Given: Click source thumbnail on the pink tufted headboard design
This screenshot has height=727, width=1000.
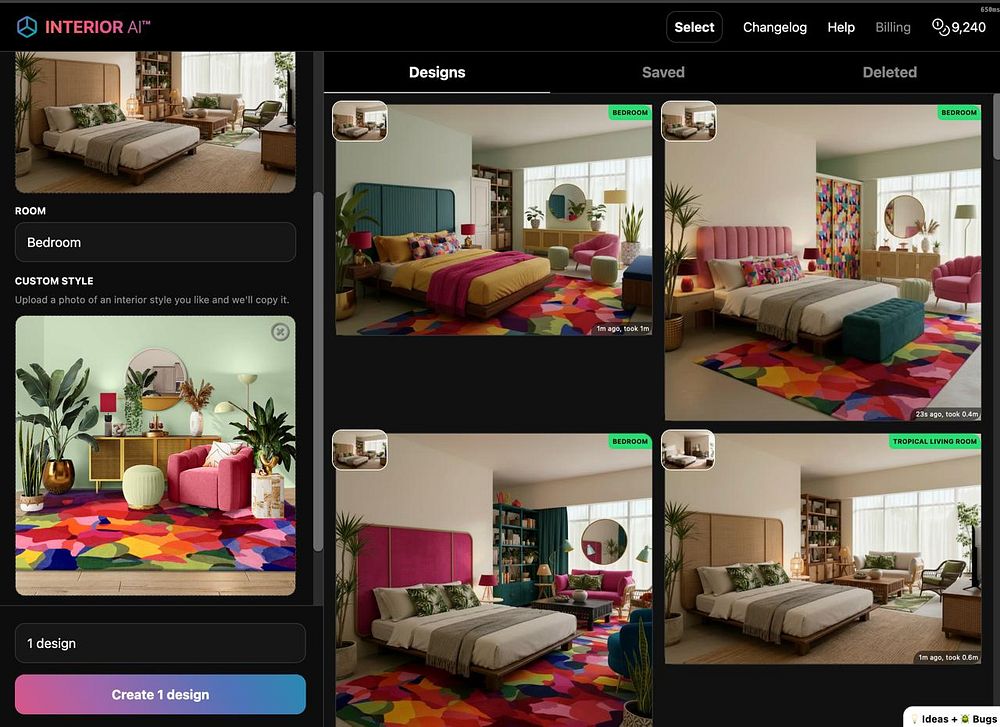Looking at the screenshot, I should 689,121.
